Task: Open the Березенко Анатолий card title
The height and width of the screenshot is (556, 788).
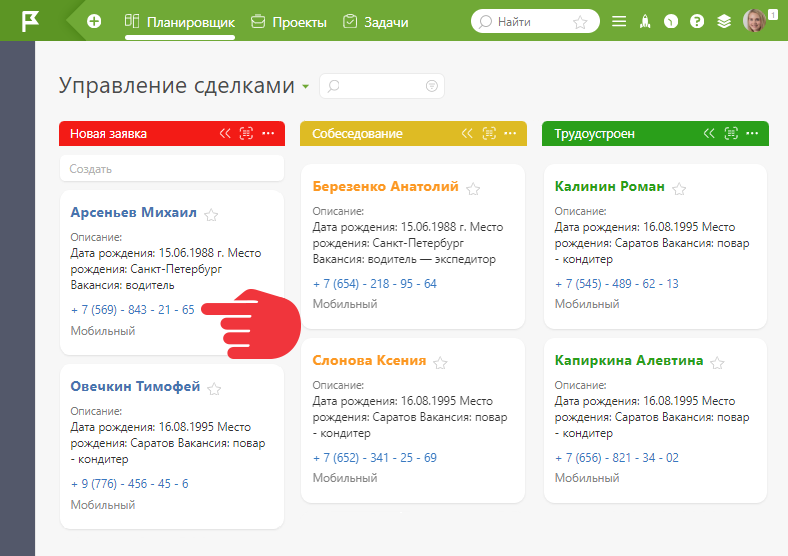Action: [385, 186]
